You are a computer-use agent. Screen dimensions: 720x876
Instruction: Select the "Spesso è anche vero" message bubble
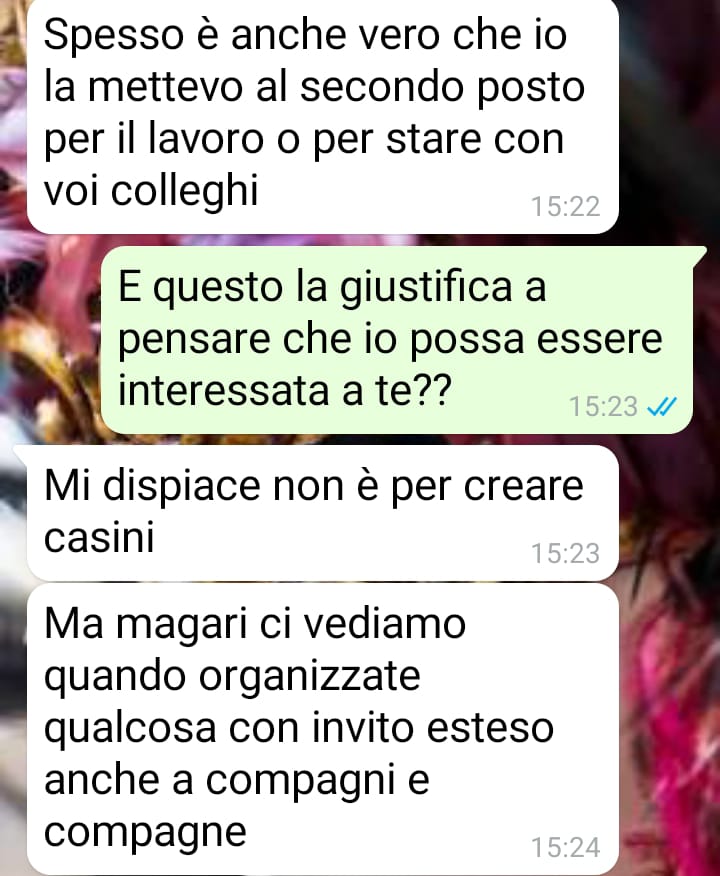[x=322, y=116]
